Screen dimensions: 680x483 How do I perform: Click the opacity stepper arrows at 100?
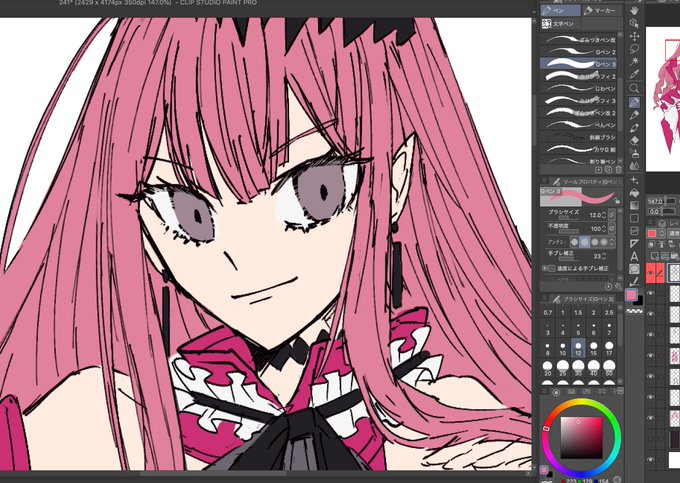[x=604, y=228]
